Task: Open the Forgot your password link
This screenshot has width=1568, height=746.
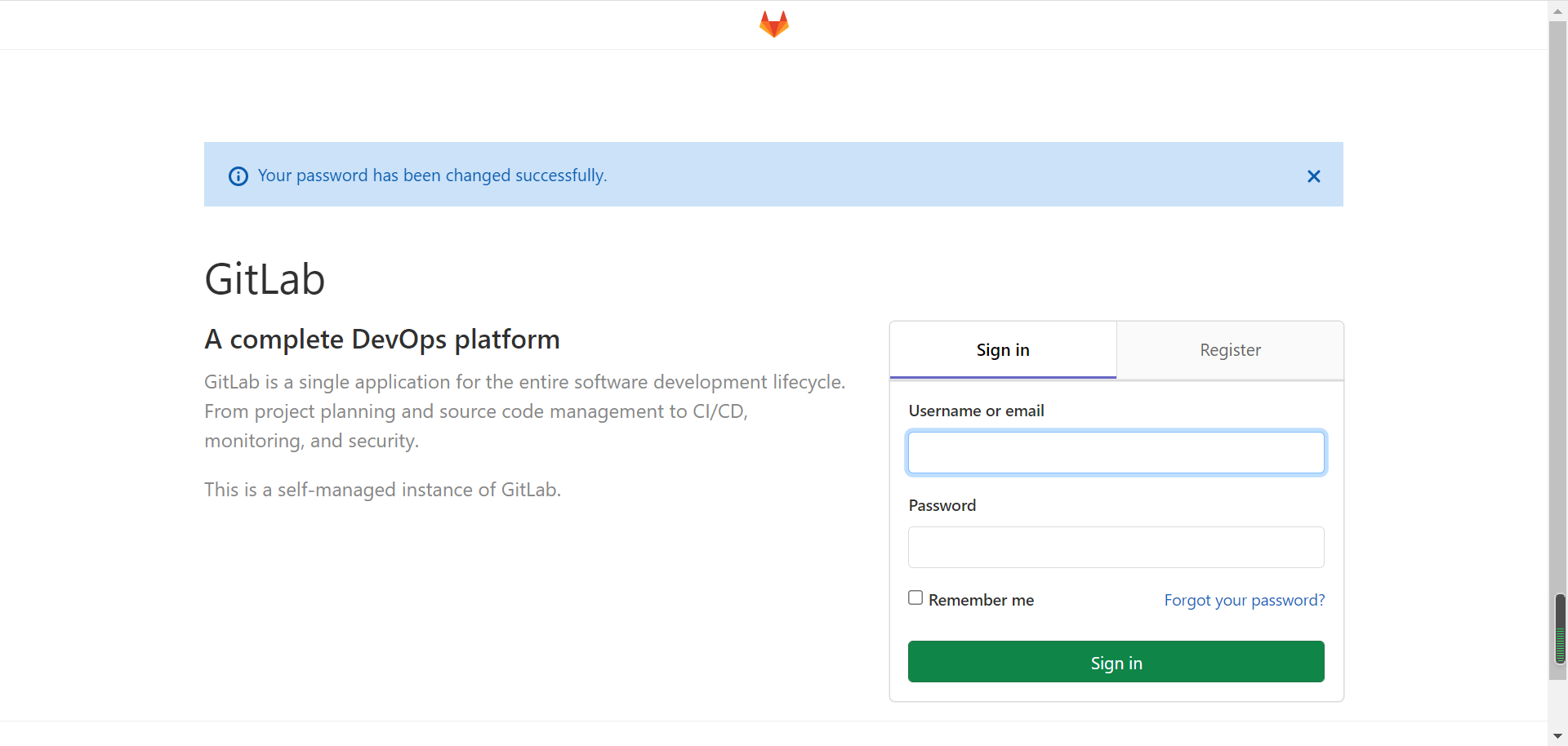Action: (x=1245, y=600)
